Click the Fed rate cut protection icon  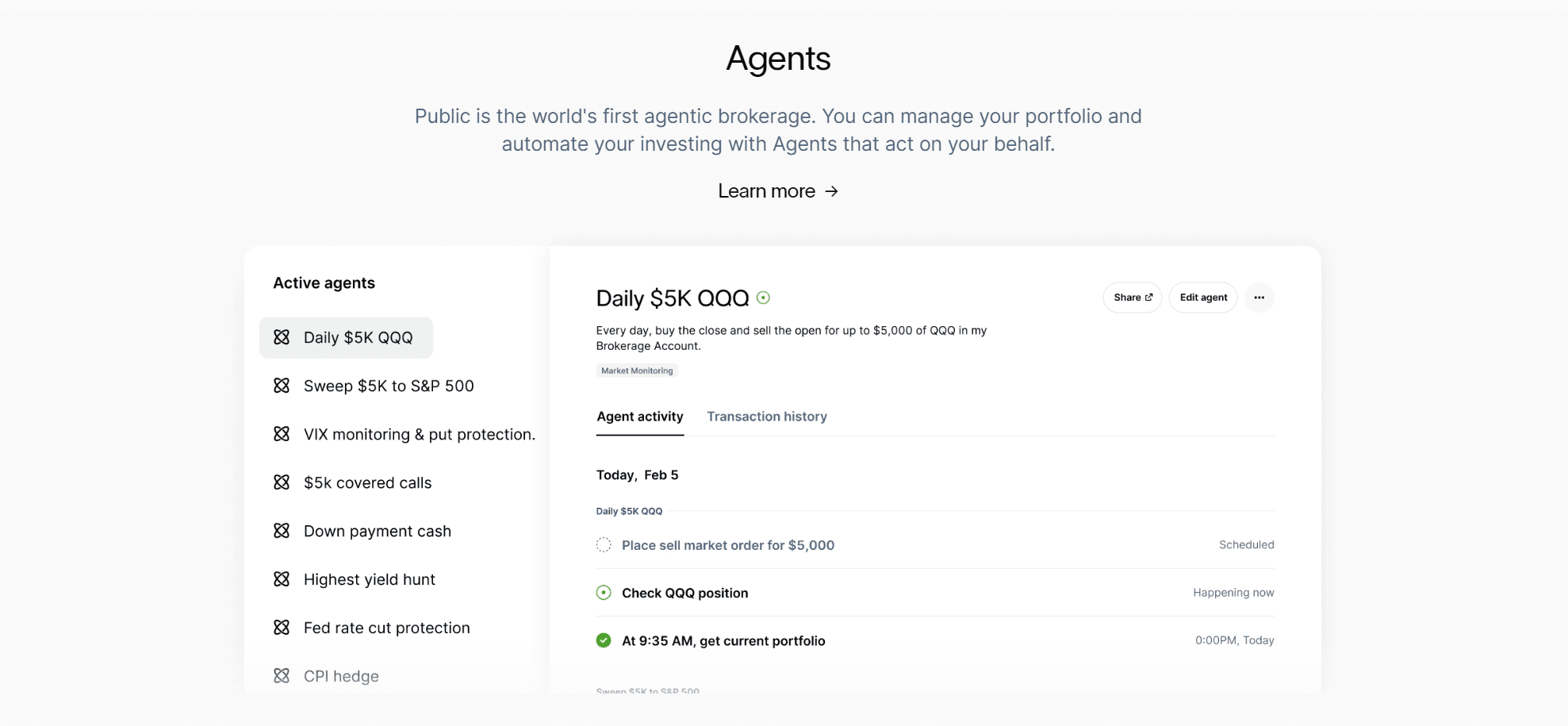point(282,628)
